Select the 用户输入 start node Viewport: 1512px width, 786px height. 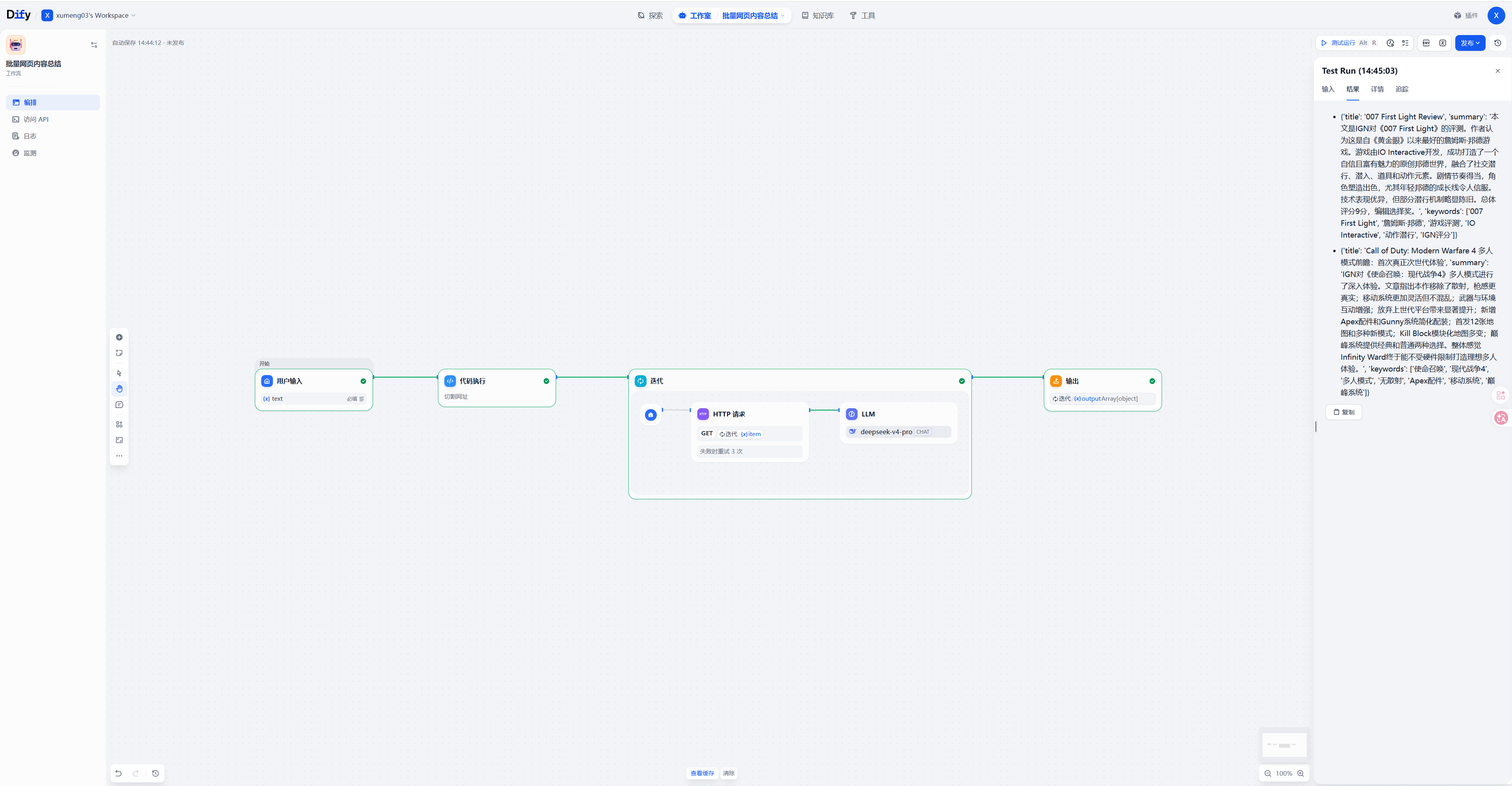click(x=314, y=390)
